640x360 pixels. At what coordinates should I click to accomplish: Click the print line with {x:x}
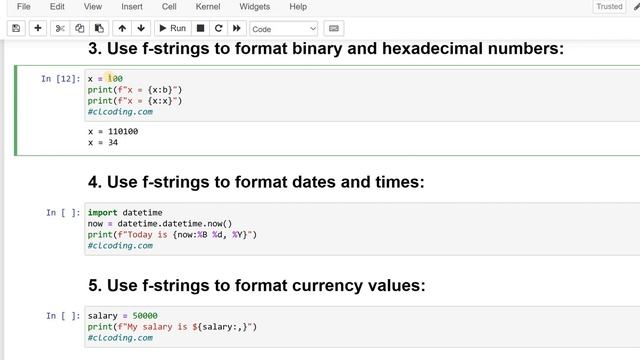point(135,101)
